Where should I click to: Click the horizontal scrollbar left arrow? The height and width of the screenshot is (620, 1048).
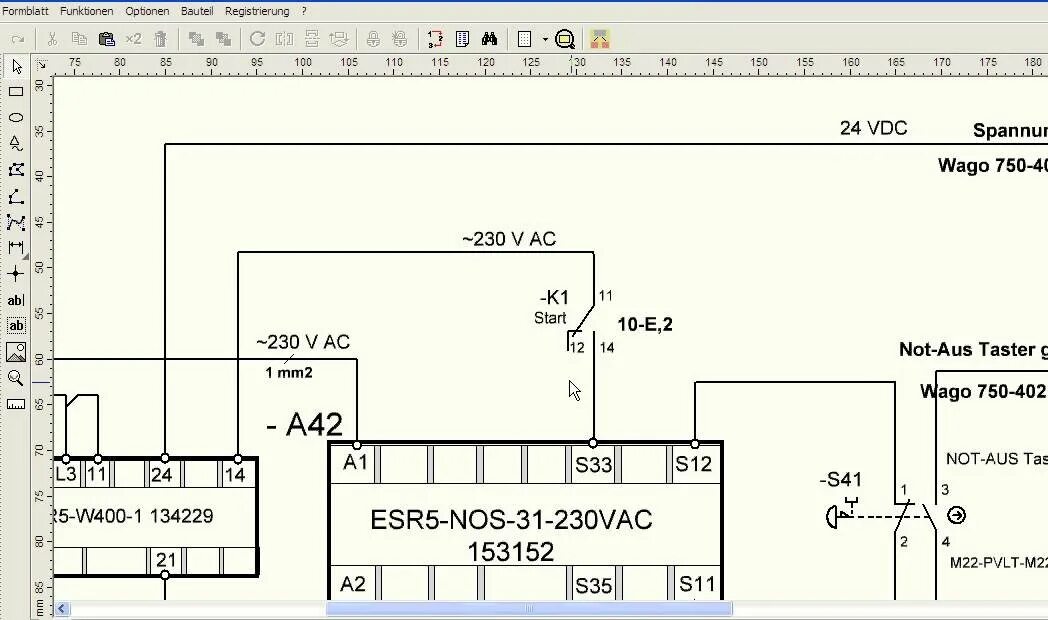tap(61, 609)
